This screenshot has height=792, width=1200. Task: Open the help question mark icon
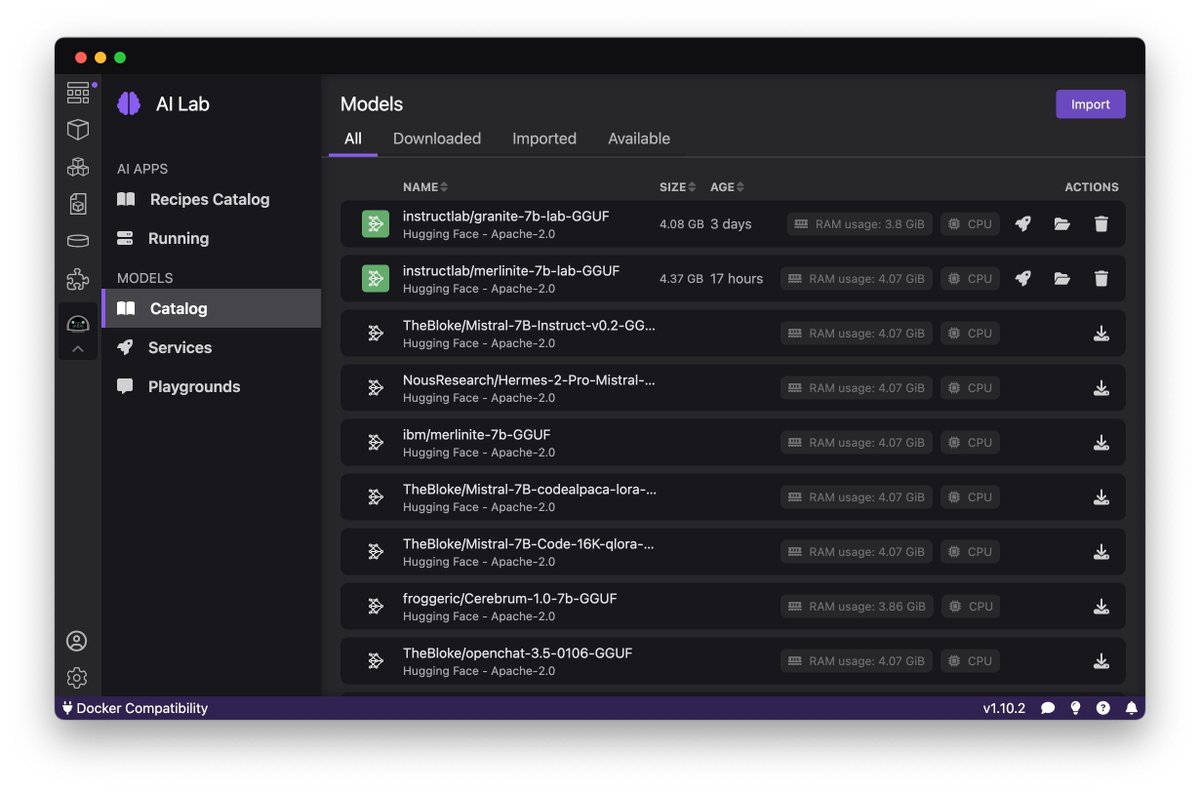pyautogui.click(x=1103, y=708)
